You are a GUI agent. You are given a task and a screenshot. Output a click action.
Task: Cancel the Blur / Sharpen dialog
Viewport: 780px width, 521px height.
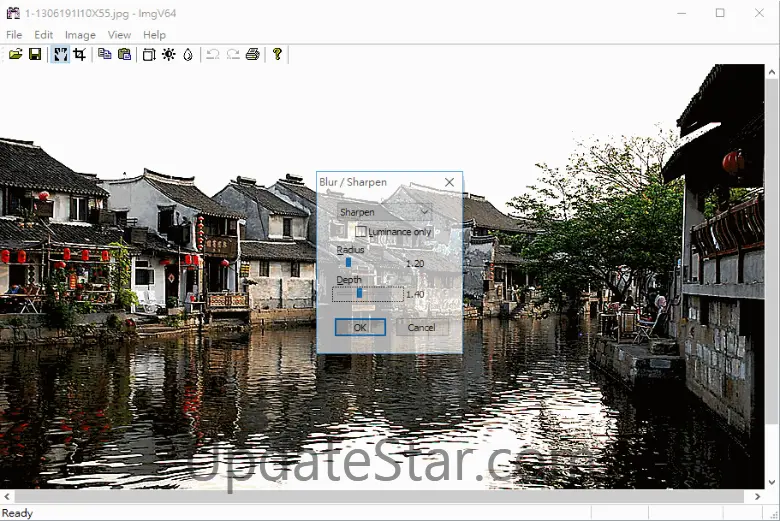coord(421,327)
